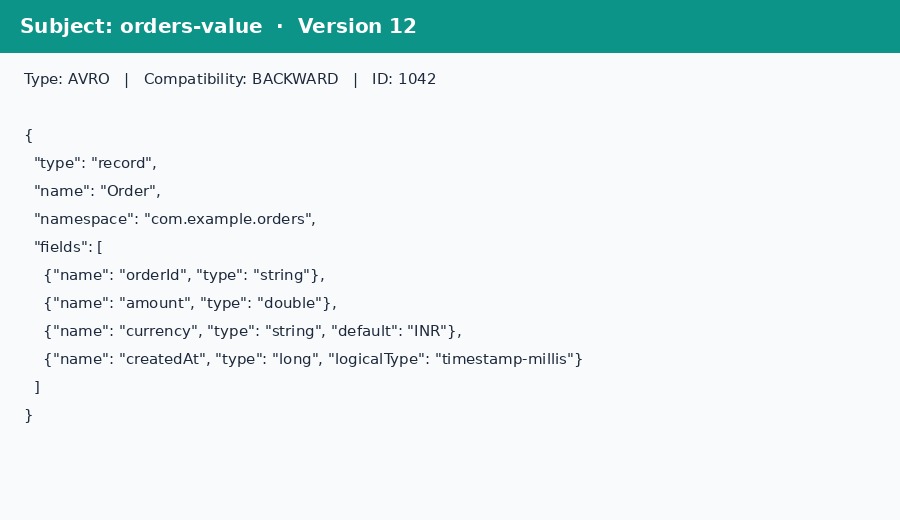Click the createdAt timestamp-millis field line
Screen dimensions: 900x520
coord(313,359)
